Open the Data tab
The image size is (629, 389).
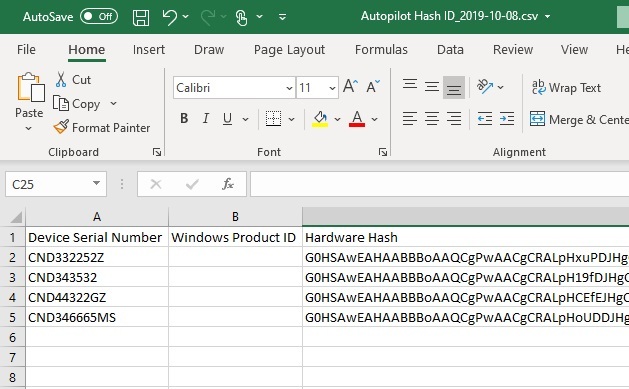point(450,49)
